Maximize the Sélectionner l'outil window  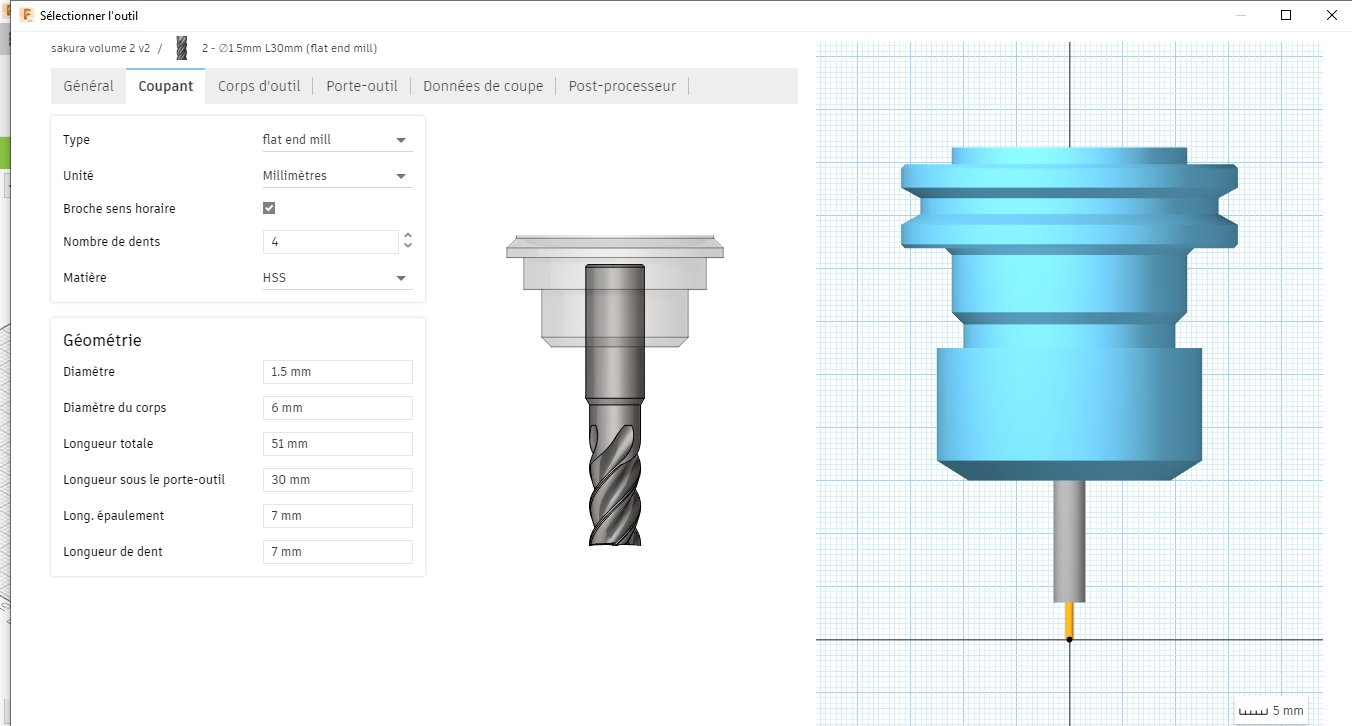click(1286, 15)
